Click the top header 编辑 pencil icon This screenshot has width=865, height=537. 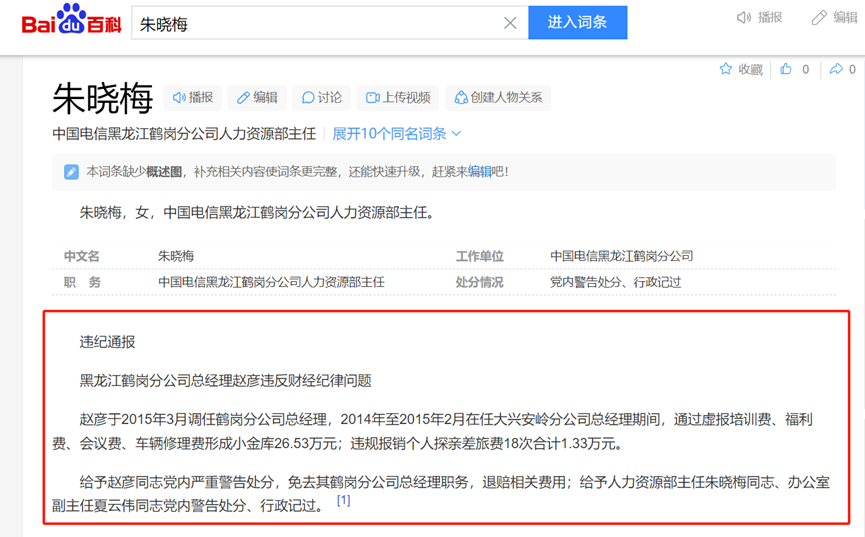(x=819, y=18)
